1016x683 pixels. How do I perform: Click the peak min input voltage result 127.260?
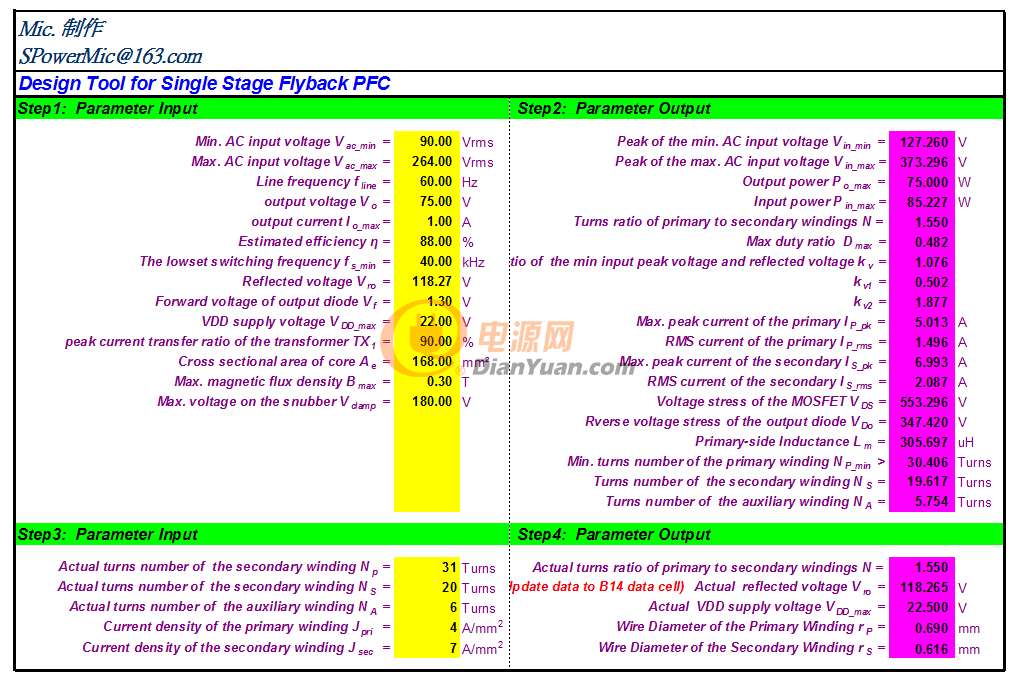pos(921,142)
